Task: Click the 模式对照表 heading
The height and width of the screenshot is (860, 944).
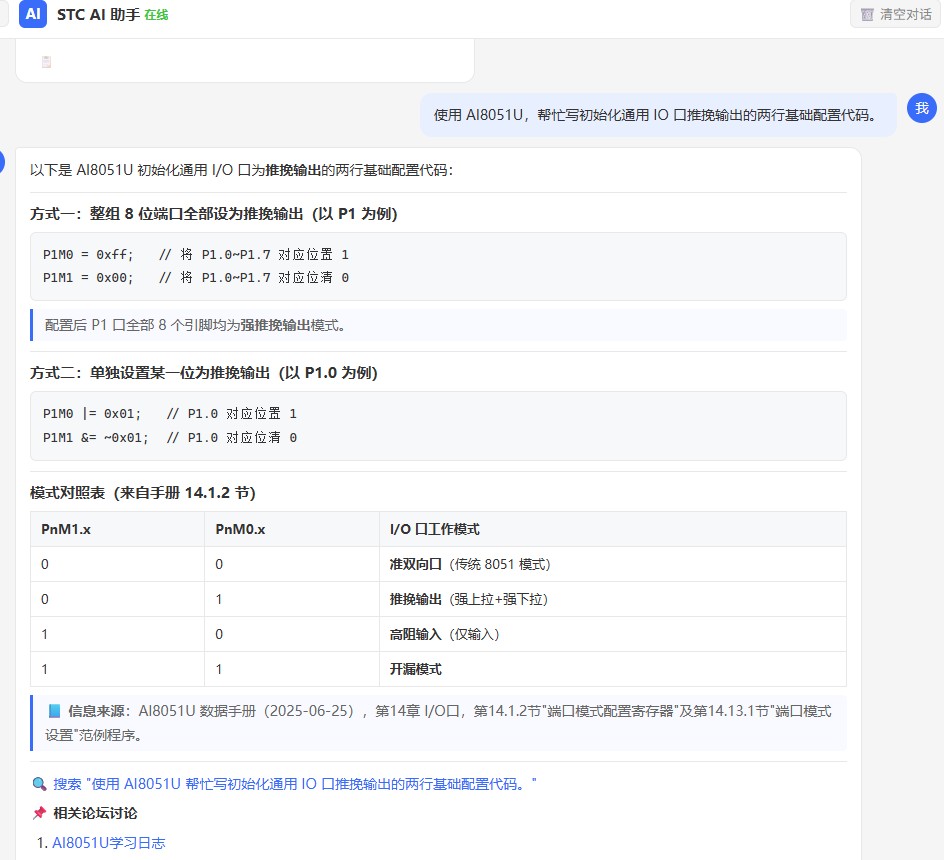Action: pos(143,493)
